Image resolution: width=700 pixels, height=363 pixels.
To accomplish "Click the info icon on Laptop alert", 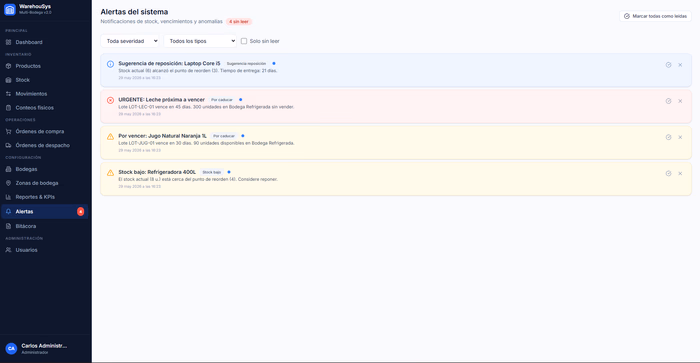I will click(110, 64).
